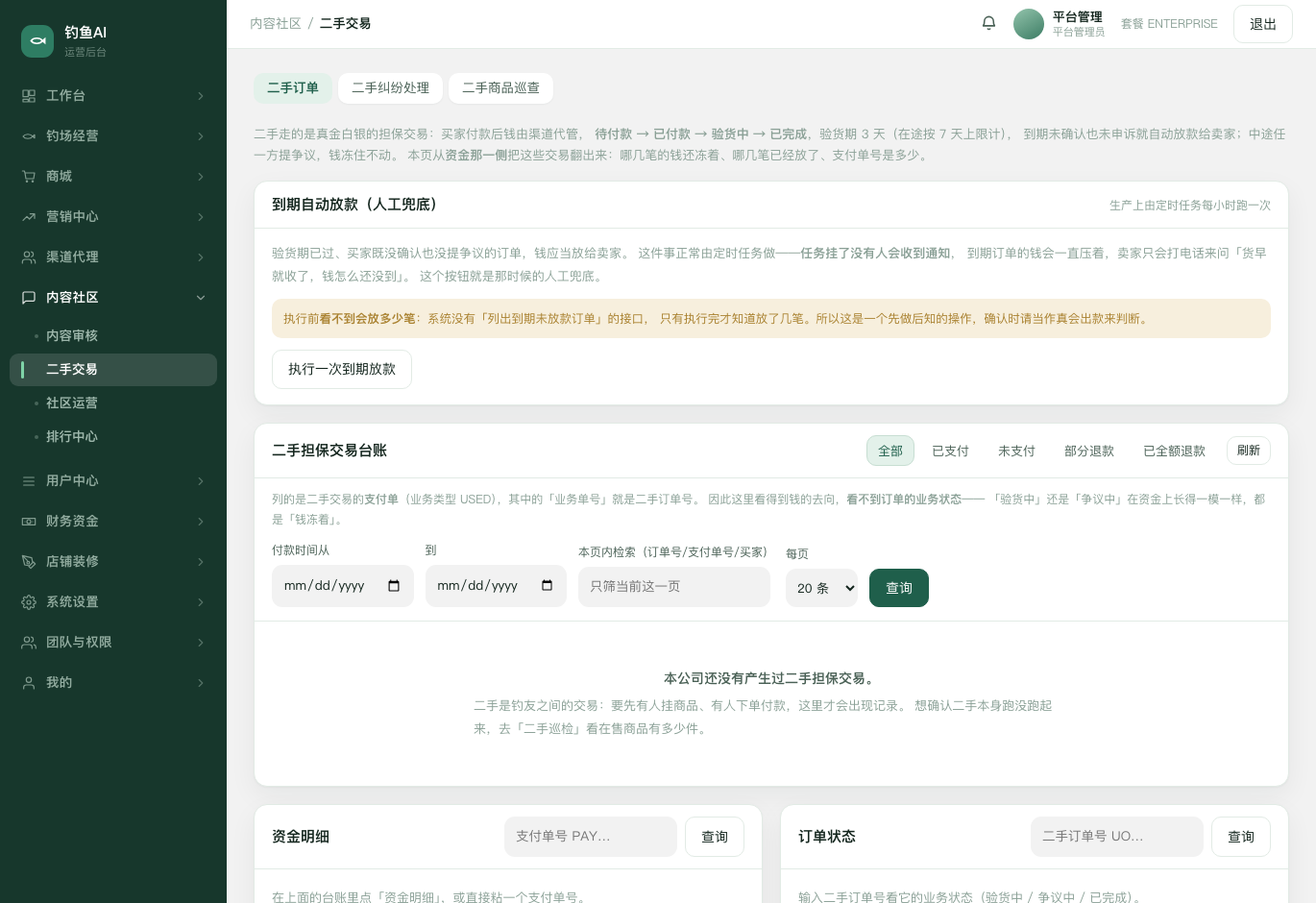1316x903 pixels.
Task: Filter ledger by 全部
Action: click(890, 451)
